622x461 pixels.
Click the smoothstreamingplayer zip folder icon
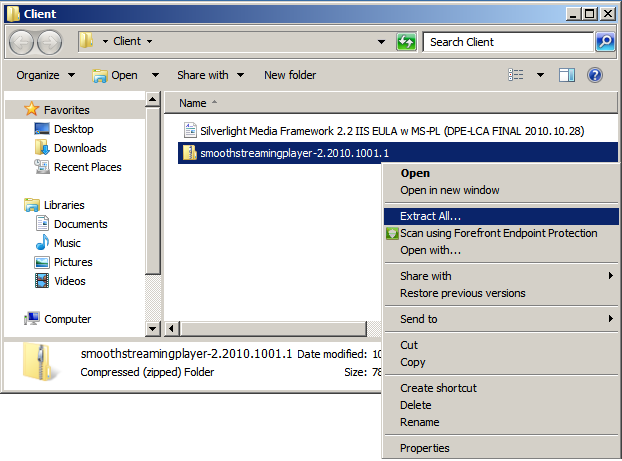click(x=190, y=153)
